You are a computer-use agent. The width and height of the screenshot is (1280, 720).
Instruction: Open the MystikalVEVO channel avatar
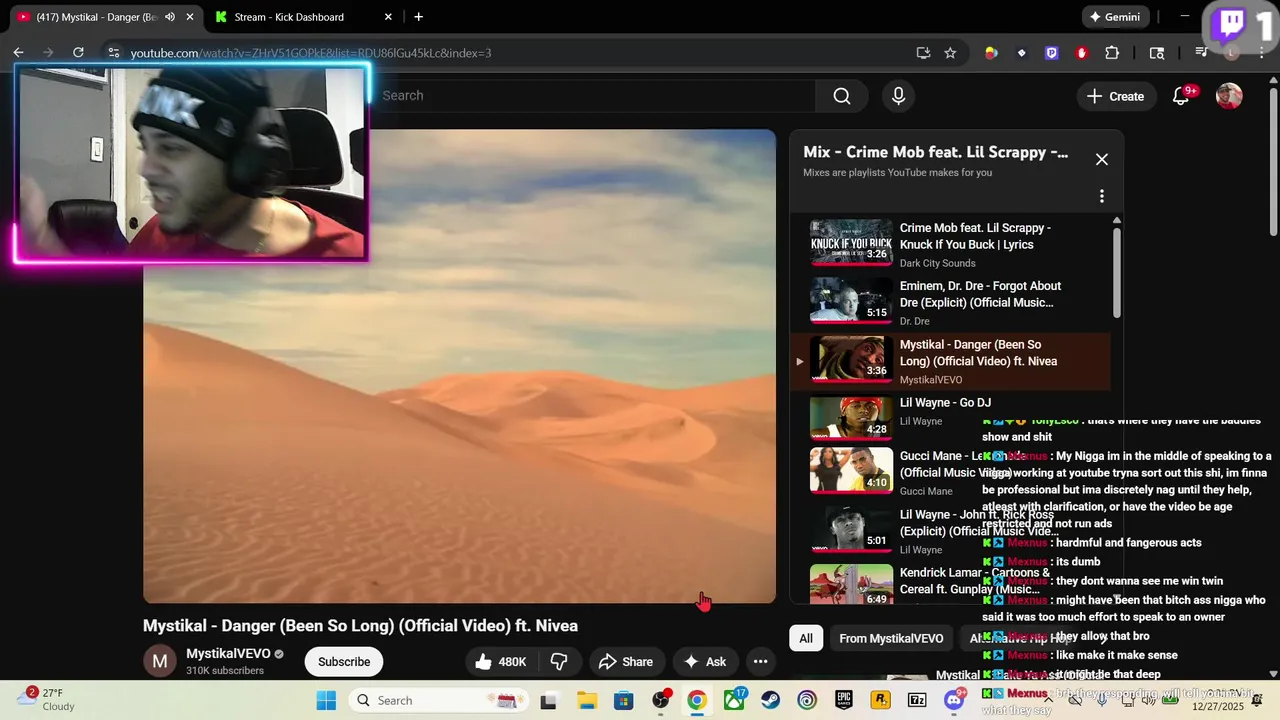(160, 662)
